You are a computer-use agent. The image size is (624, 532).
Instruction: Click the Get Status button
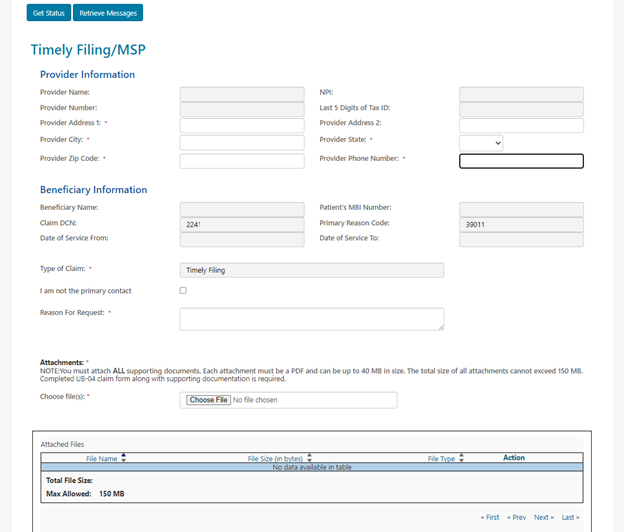[48, 13]
